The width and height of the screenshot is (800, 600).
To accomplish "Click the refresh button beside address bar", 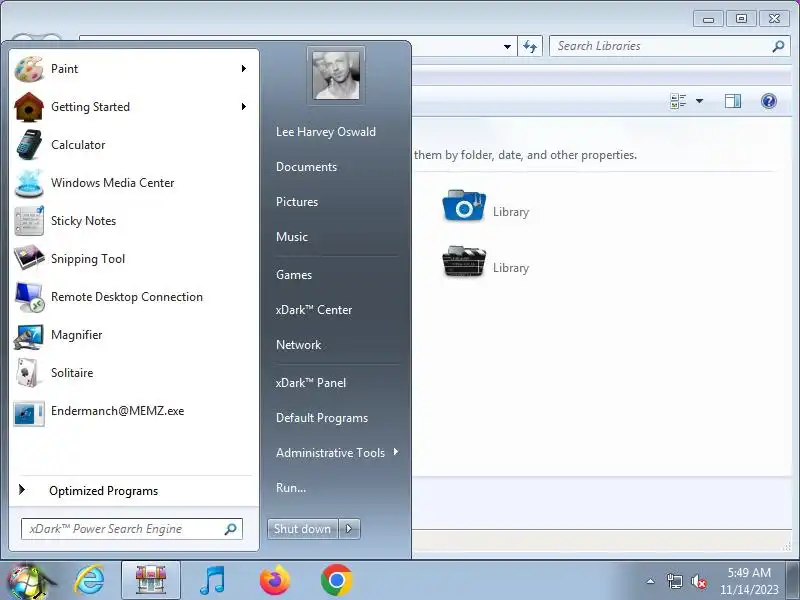I will coord(530,46).
